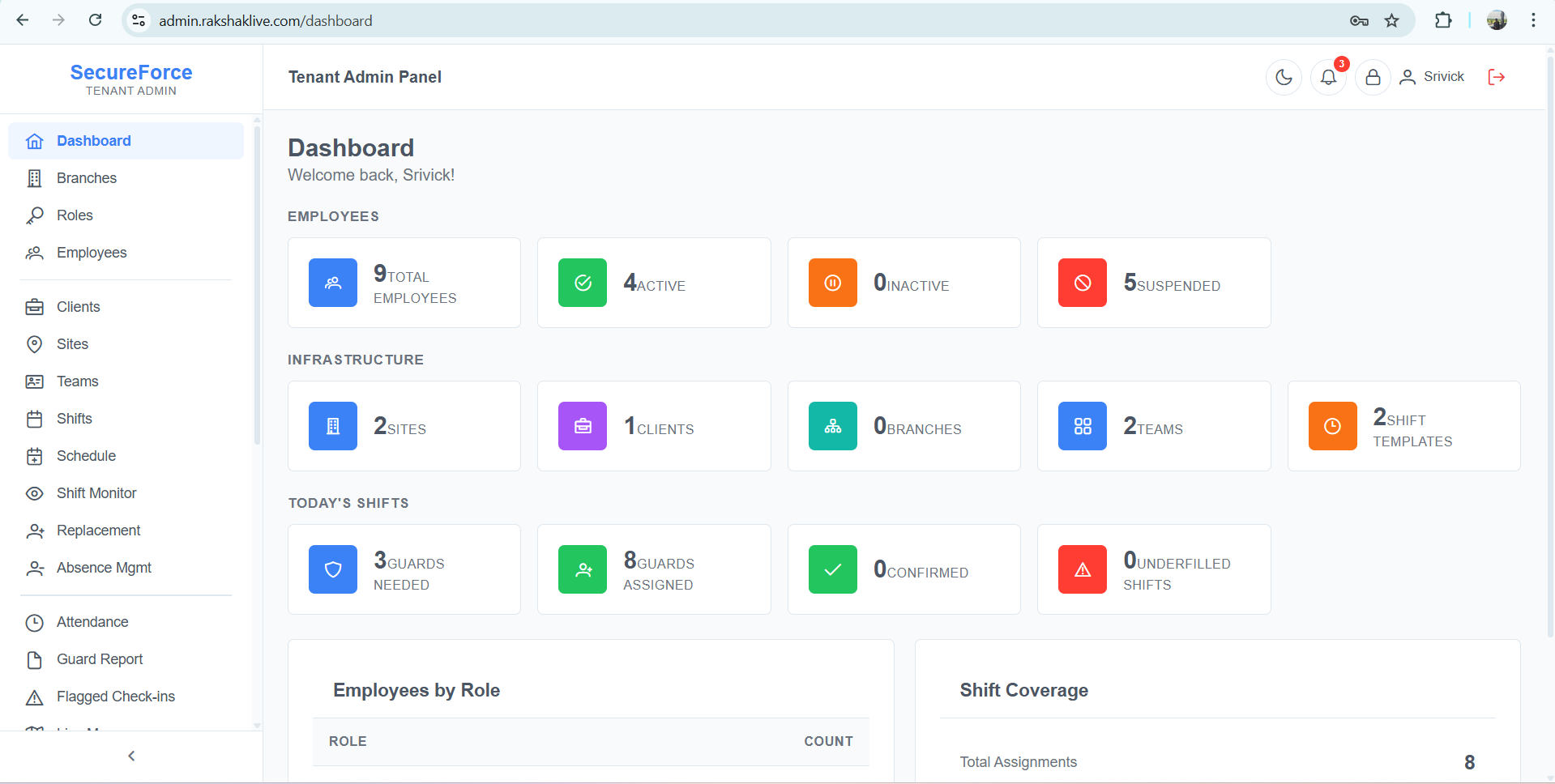Click the purple Clients briefcase icon
This screenshot has width=1555, height=784.
coord(582,426)
